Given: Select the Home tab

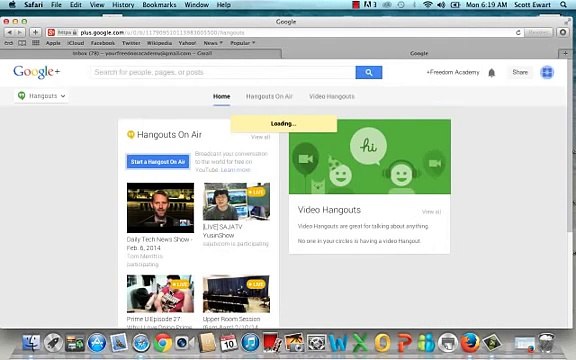Looking at the screenshot, I should (222, 96).
